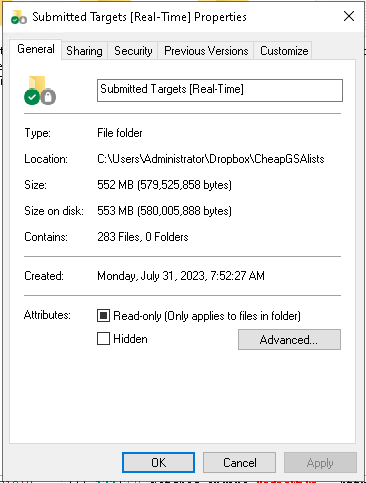Click the Location path text
The image size is (366, 483).
[x=211, y=159]
